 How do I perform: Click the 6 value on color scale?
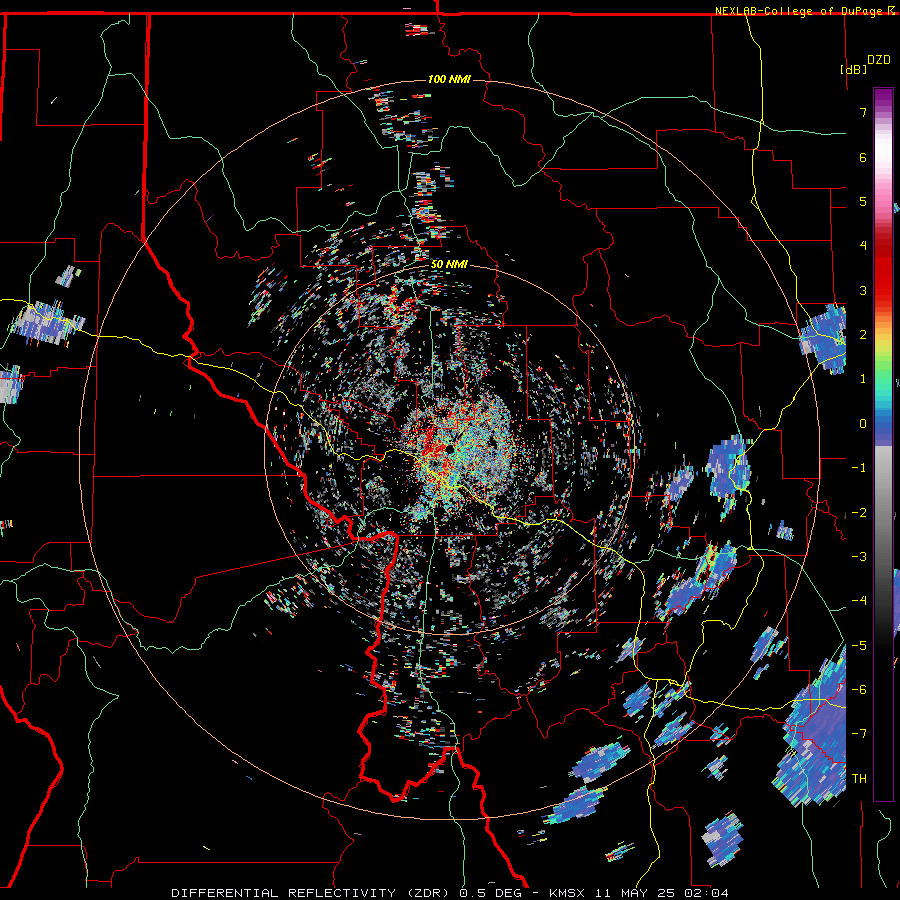[x=863, y=157]
